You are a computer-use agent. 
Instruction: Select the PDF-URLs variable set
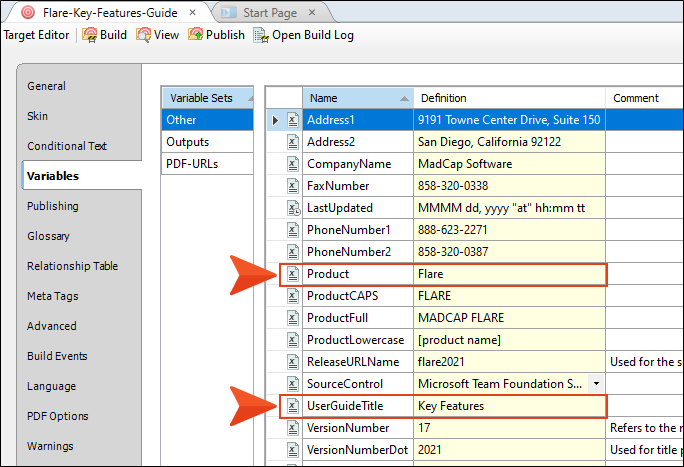(207, 164)
